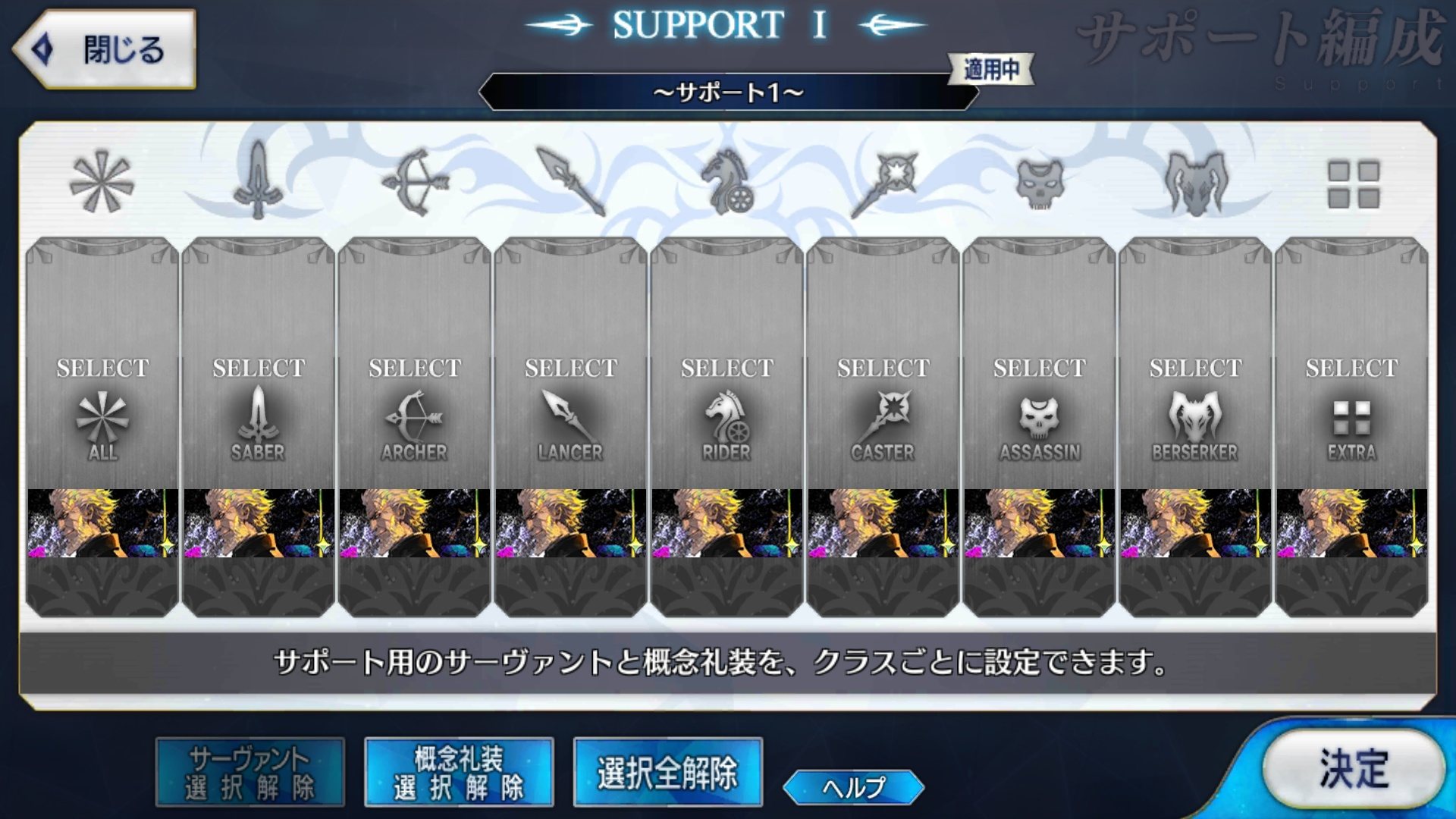Click 選択全解除 clear all button
This screenshot has height=819, width=1456.
click(667, 772)
